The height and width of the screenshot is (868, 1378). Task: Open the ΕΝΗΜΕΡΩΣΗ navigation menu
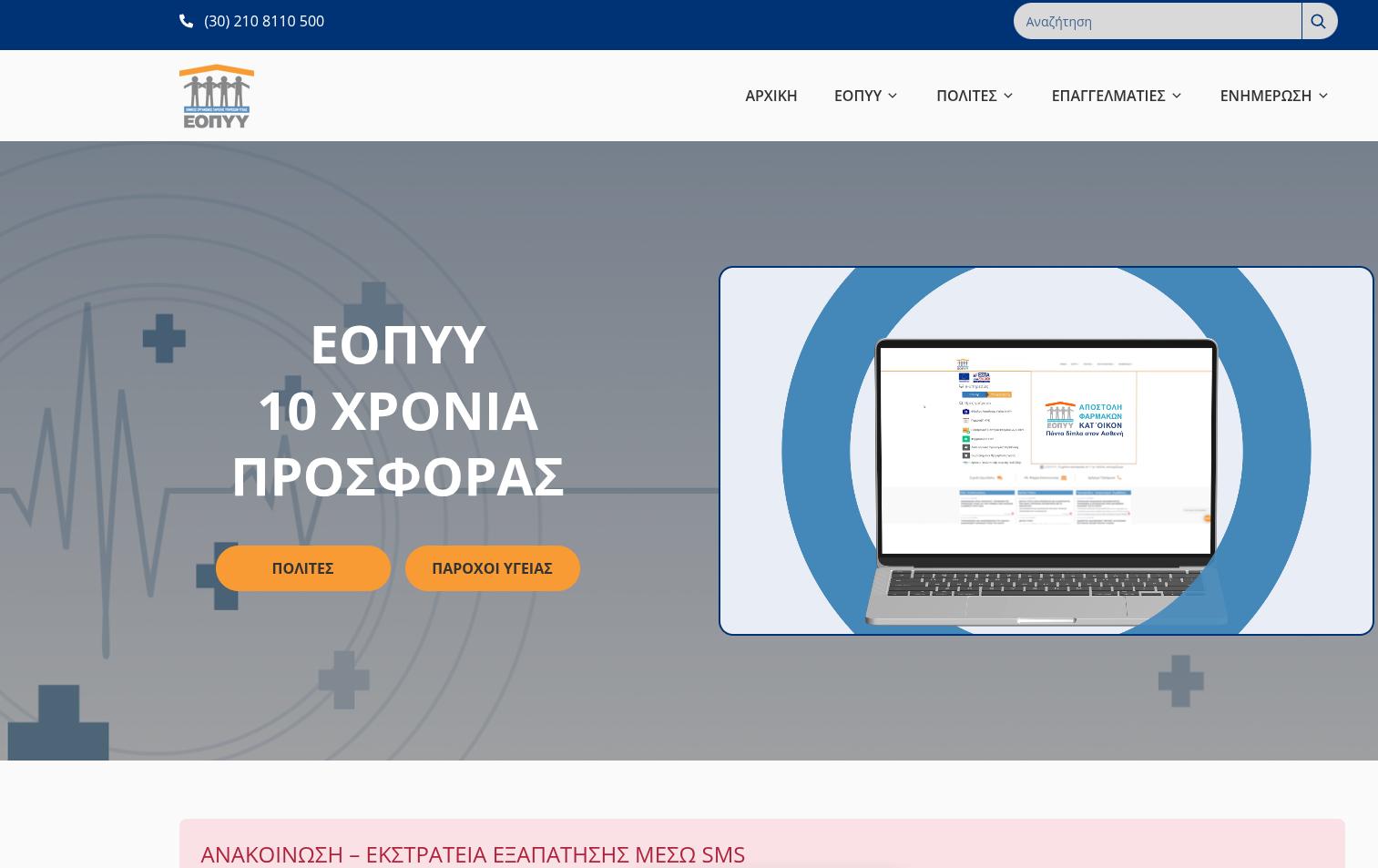click(x=1265, y=96)
